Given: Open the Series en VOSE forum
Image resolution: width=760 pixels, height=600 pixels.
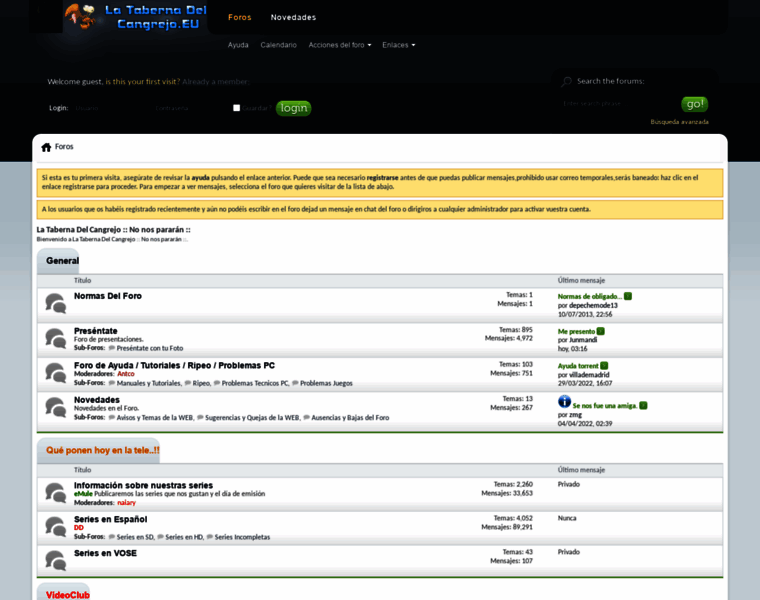Looking at the screenshot, I should click(x=105, y=553).
